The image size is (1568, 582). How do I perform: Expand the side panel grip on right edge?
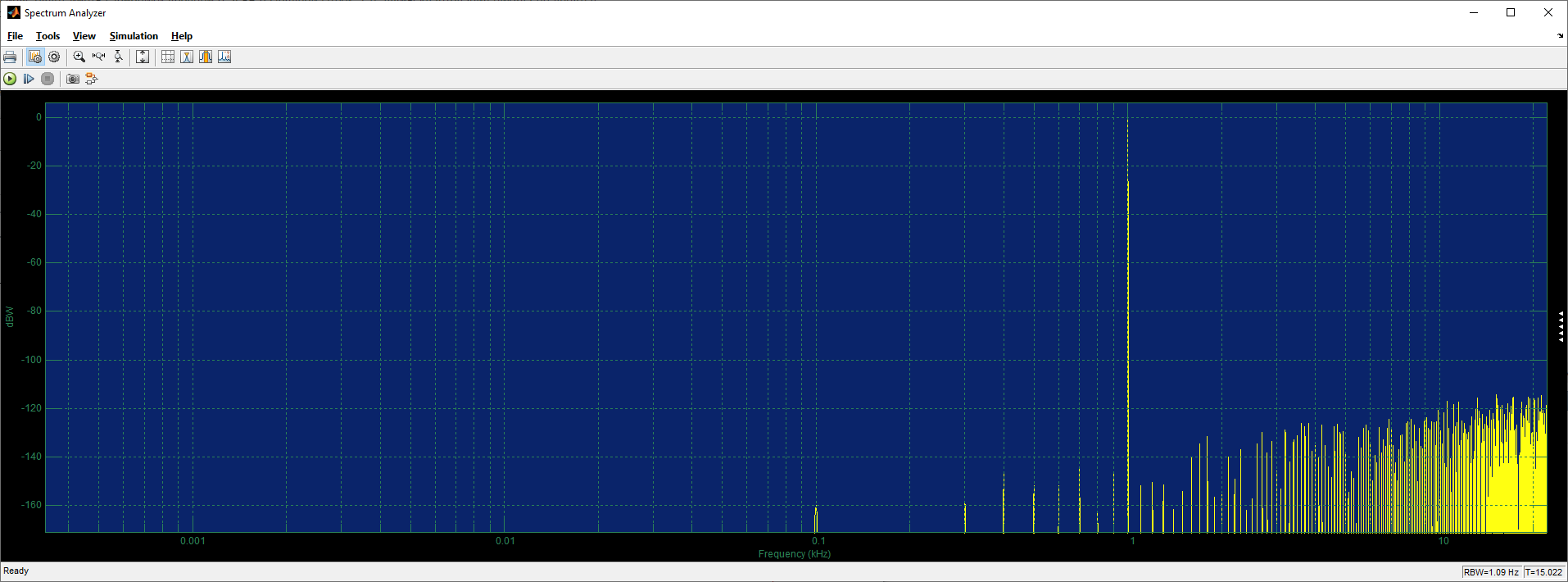pyautogui.click(x=1561, y=326)
